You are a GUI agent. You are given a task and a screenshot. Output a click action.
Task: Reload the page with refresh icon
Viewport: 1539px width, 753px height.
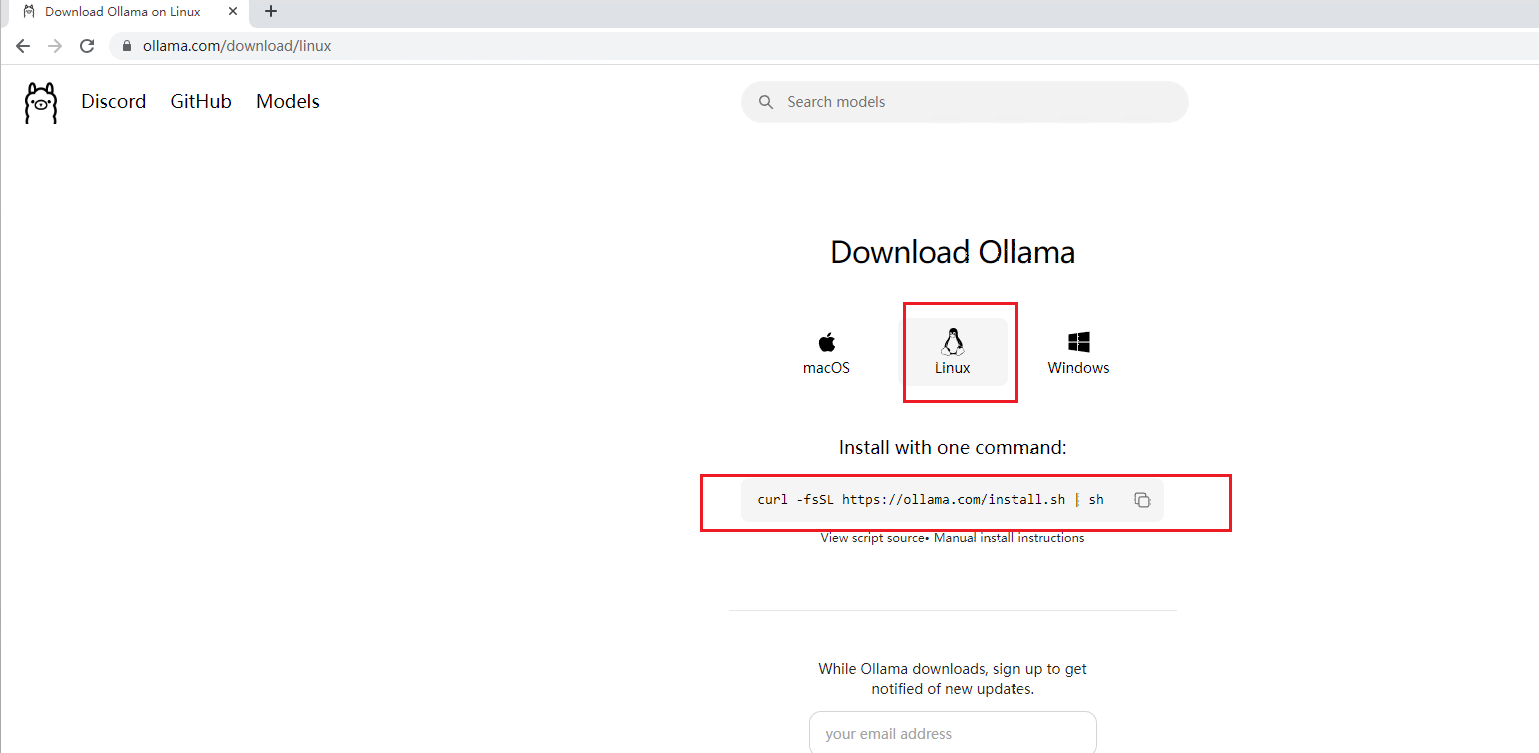(87, 46)
